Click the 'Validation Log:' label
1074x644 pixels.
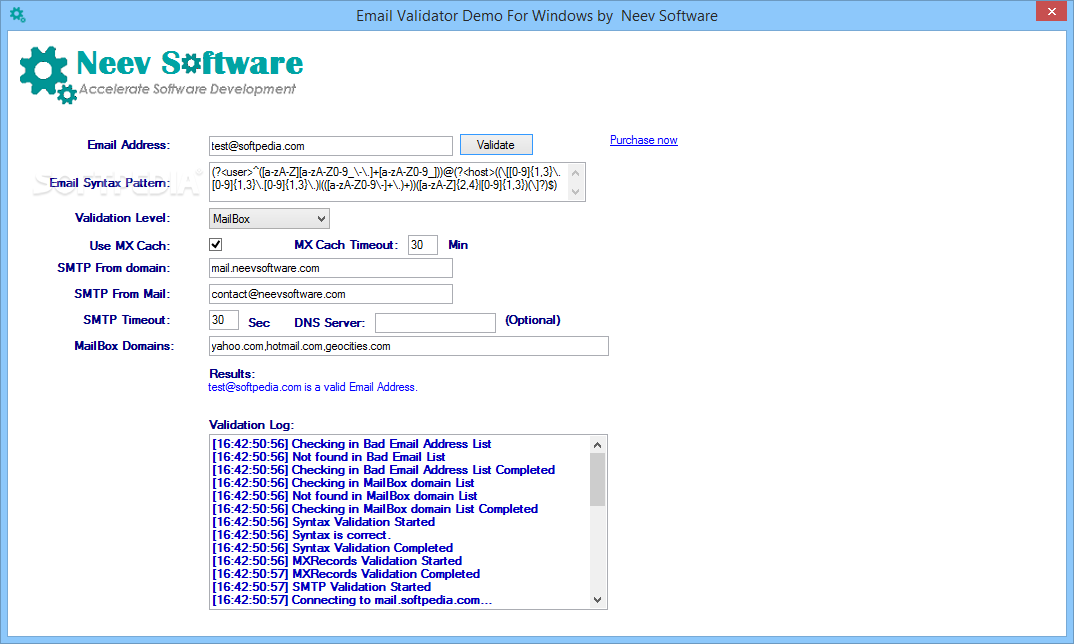(251, 425)
